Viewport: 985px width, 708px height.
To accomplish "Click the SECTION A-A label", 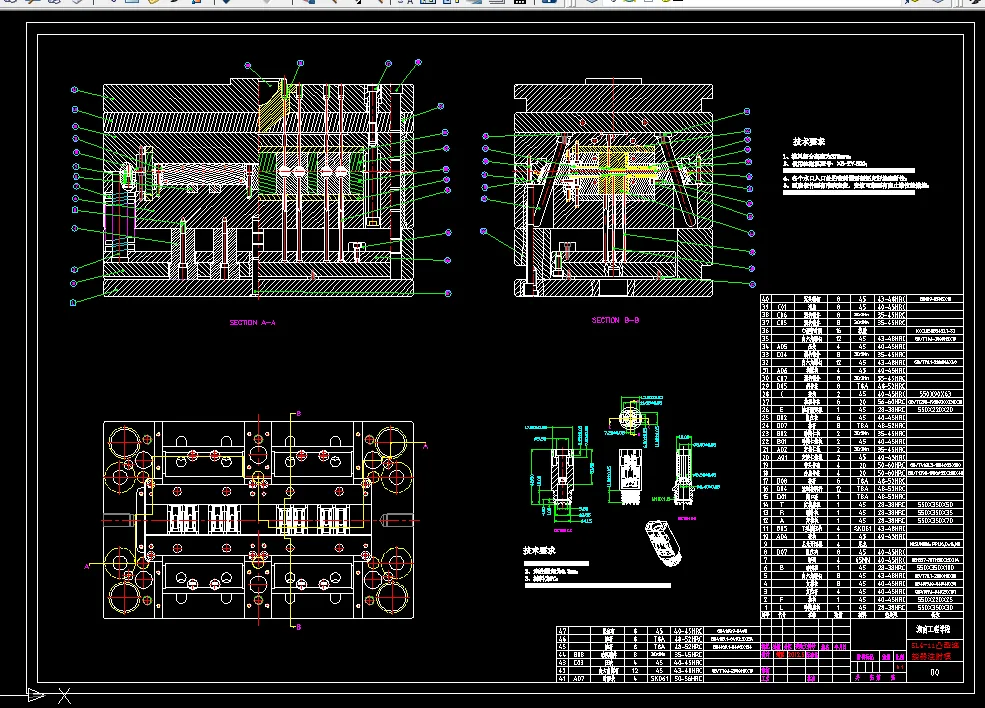I will [x=253, y=322].
